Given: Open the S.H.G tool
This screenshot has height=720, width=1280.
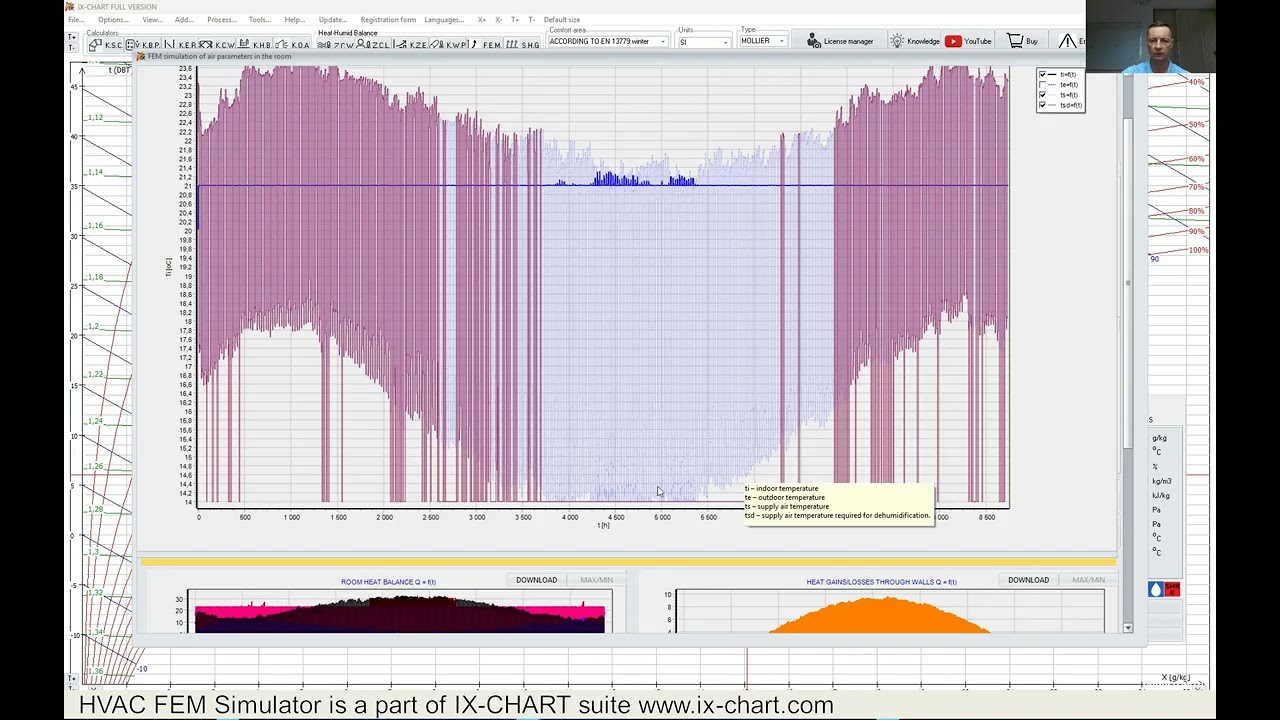Looking at the screenshot, I should tap(523, 45).
